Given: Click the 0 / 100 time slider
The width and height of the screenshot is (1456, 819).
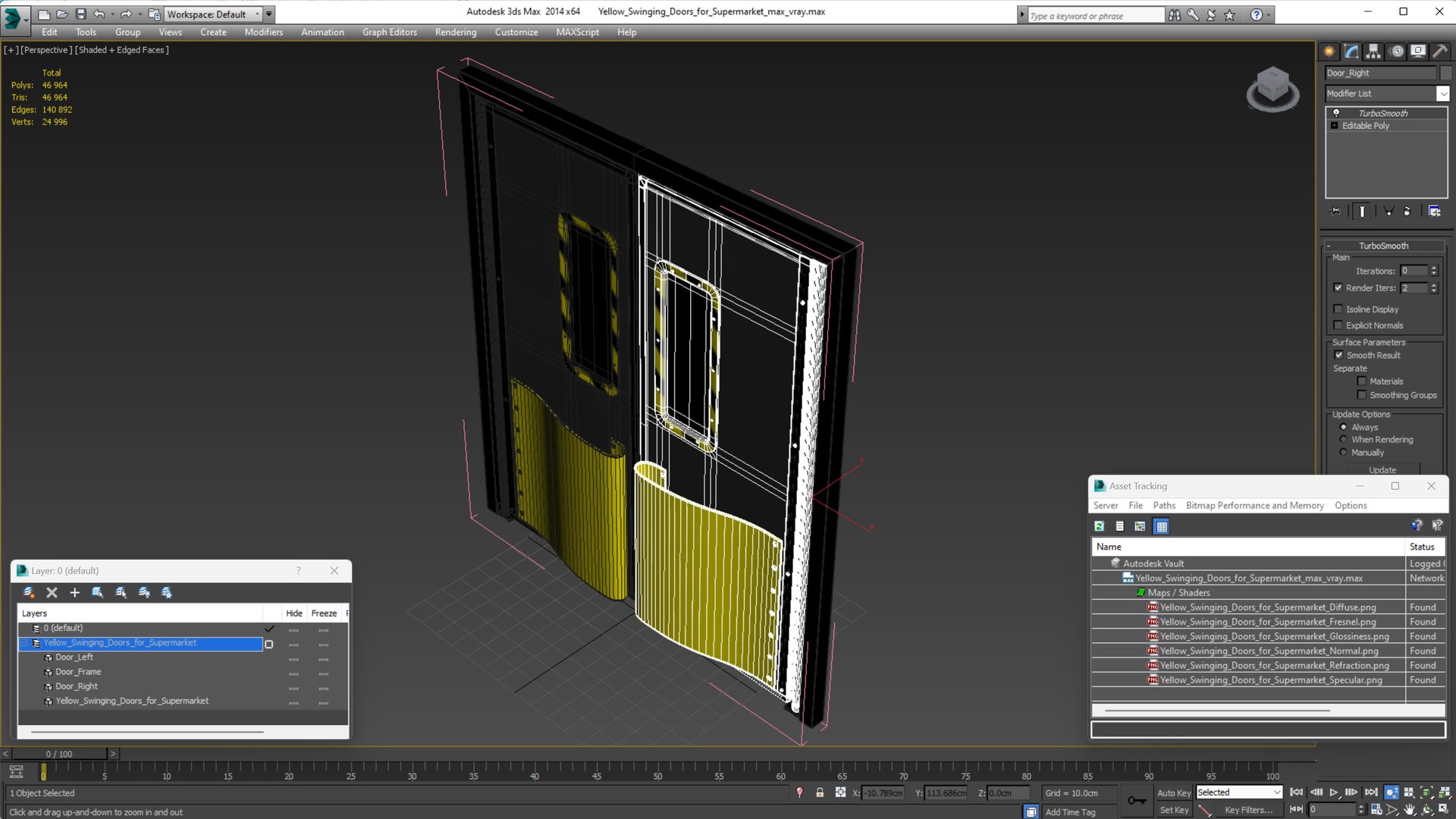Looking at the screenshot, I should coord(59,754).
